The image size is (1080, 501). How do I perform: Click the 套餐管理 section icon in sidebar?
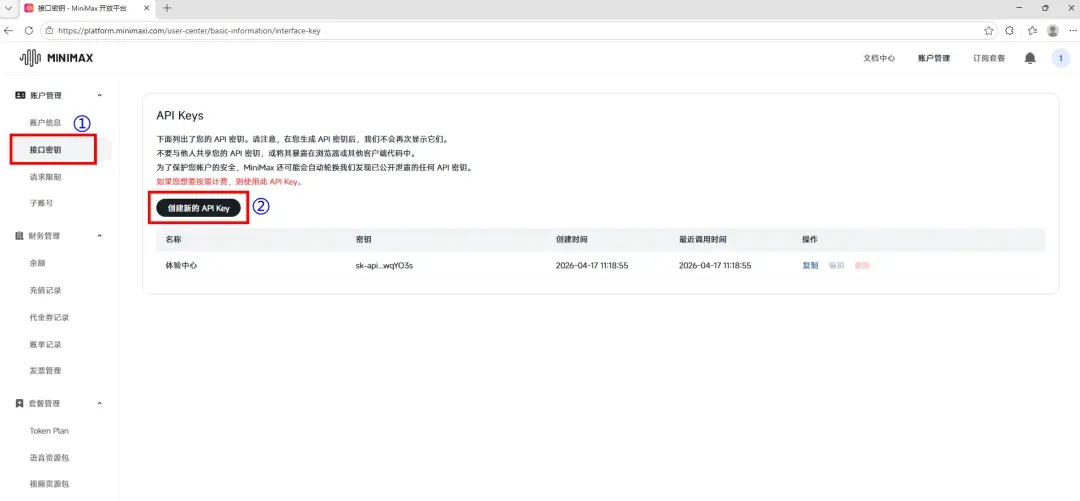(19, 403)
